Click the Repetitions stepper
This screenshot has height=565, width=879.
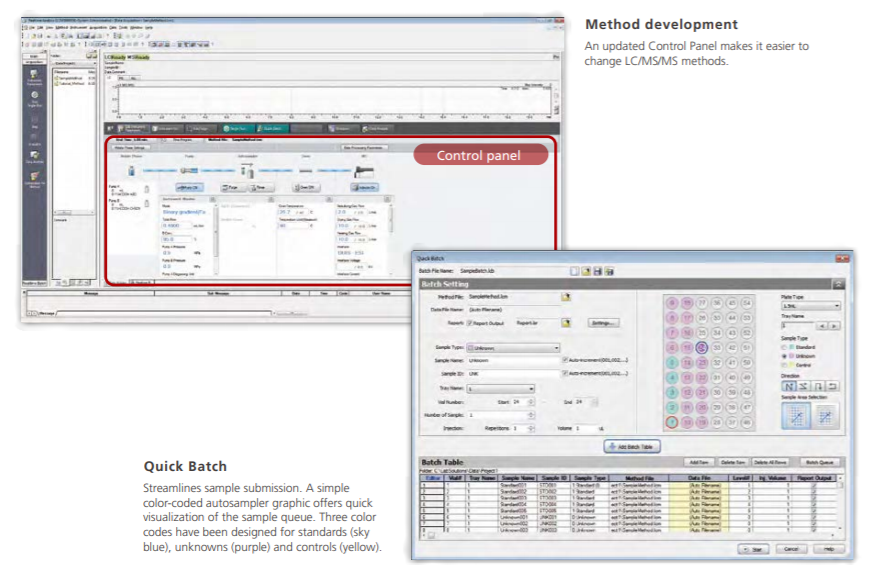(x=531, y=429)
